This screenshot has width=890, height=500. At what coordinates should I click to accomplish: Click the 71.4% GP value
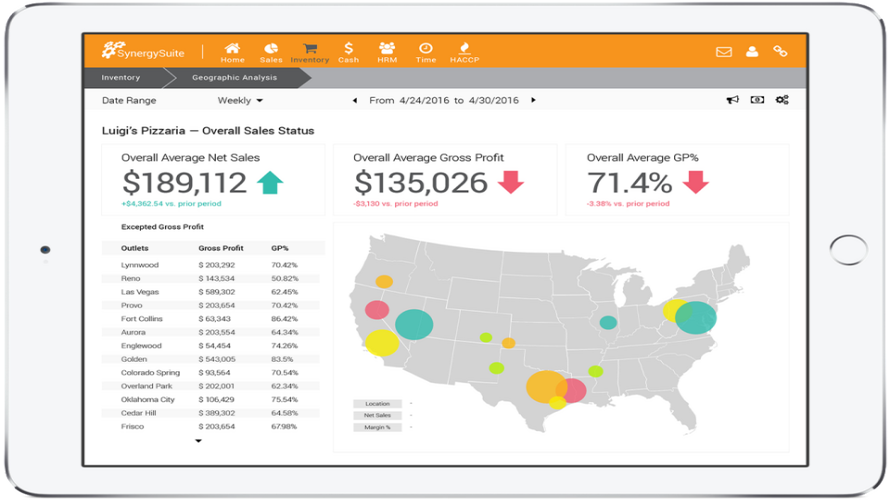click(629, 183)
